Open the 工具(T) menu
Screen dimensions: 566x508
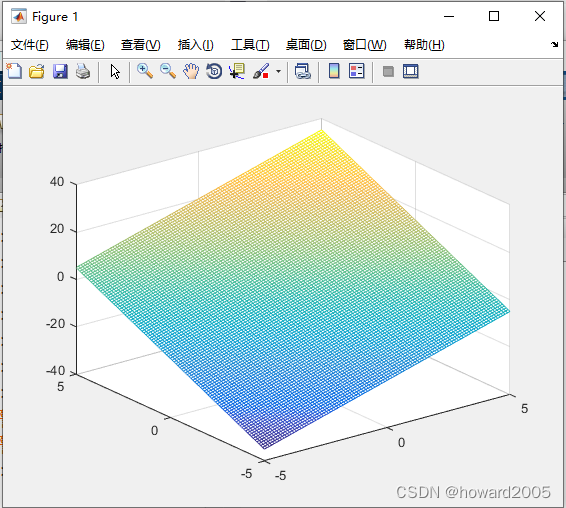click(x=250, y=45)
